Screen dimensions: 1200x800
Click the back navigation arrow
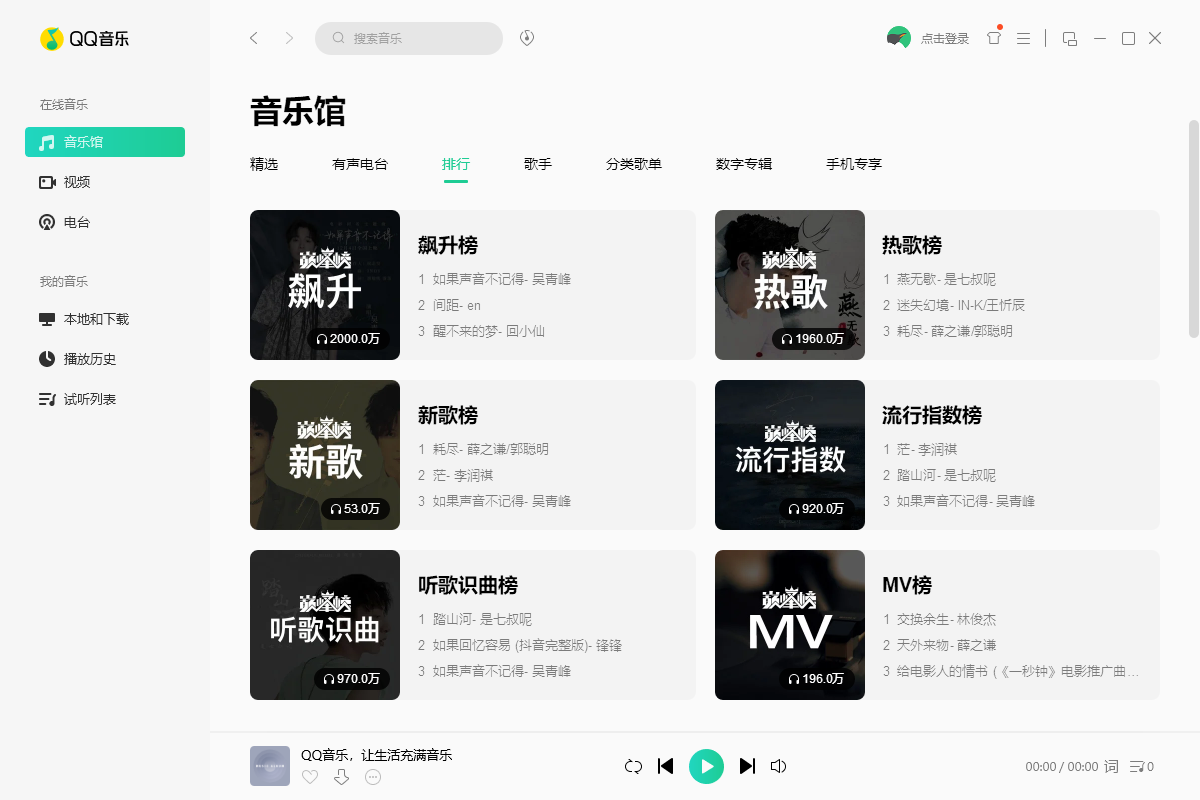pos(253,37)
